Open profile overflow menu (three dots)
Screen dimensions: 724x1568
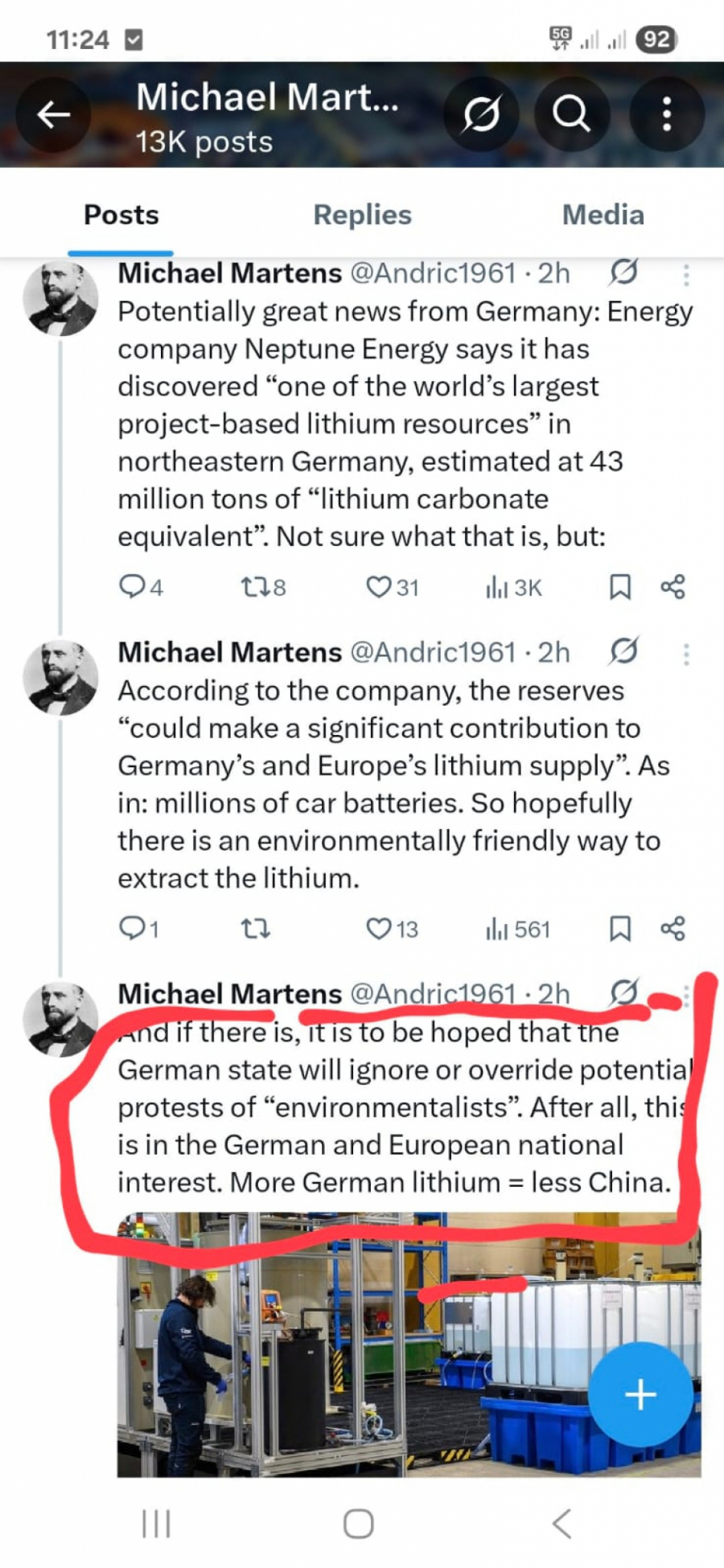pos(666,115)
